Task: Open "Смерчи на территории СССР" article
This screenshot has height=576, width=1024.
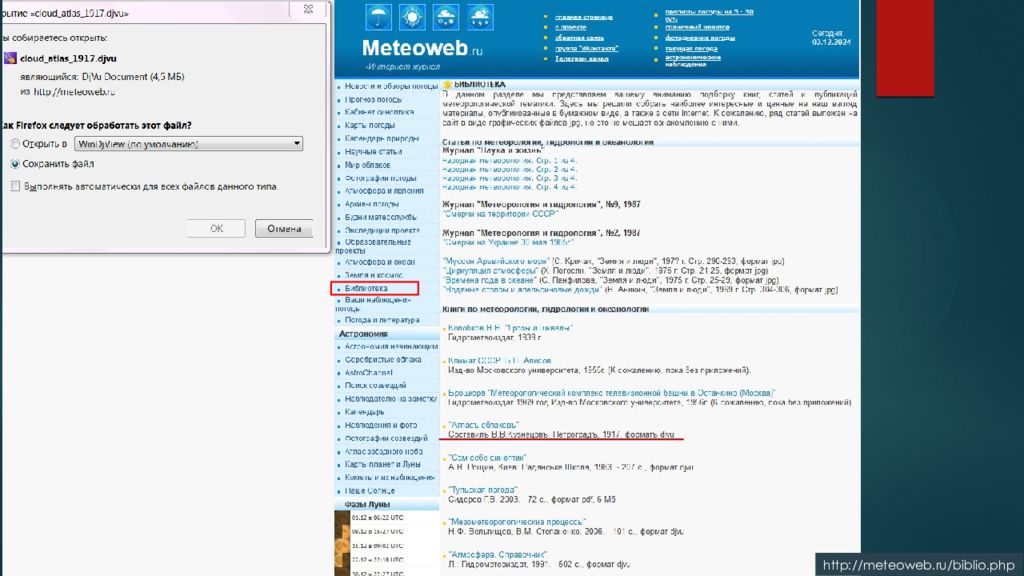Action: [x=500, y=214]
